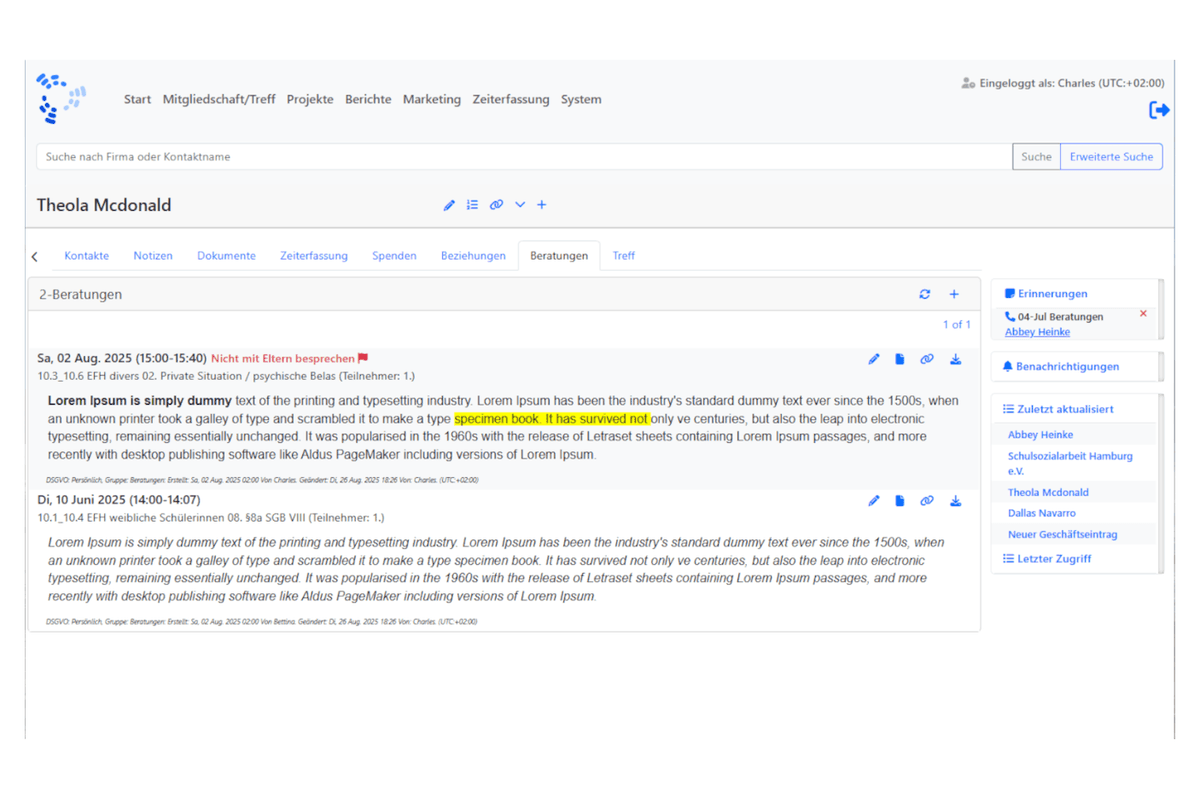Open Schulsozialarbeit Hamburg e.V. from recent list
Viewport: 1200px width, 799px height.
[1069, 463]
